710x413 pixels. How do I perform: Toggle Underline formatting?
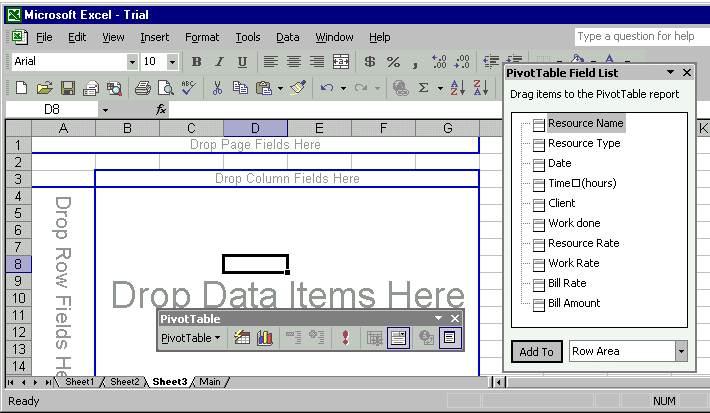click(242, 62)
